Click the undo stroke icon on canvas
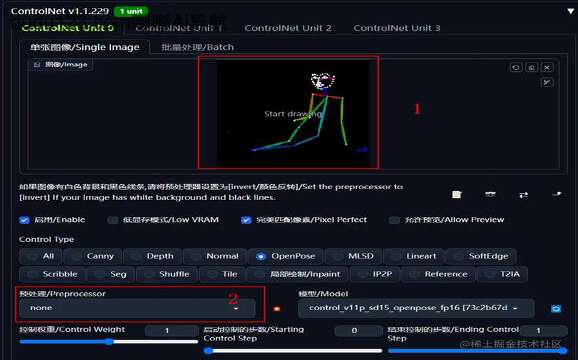 tap(516, 67)
